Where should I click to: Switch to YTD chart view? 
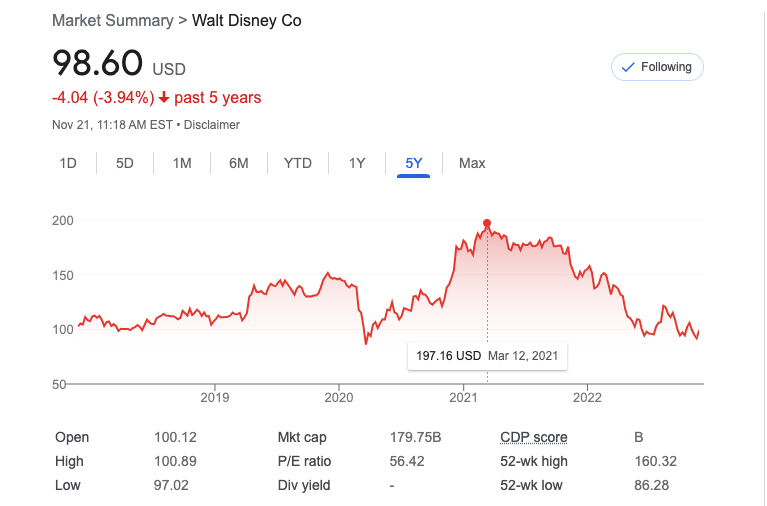tap(298, 163)
